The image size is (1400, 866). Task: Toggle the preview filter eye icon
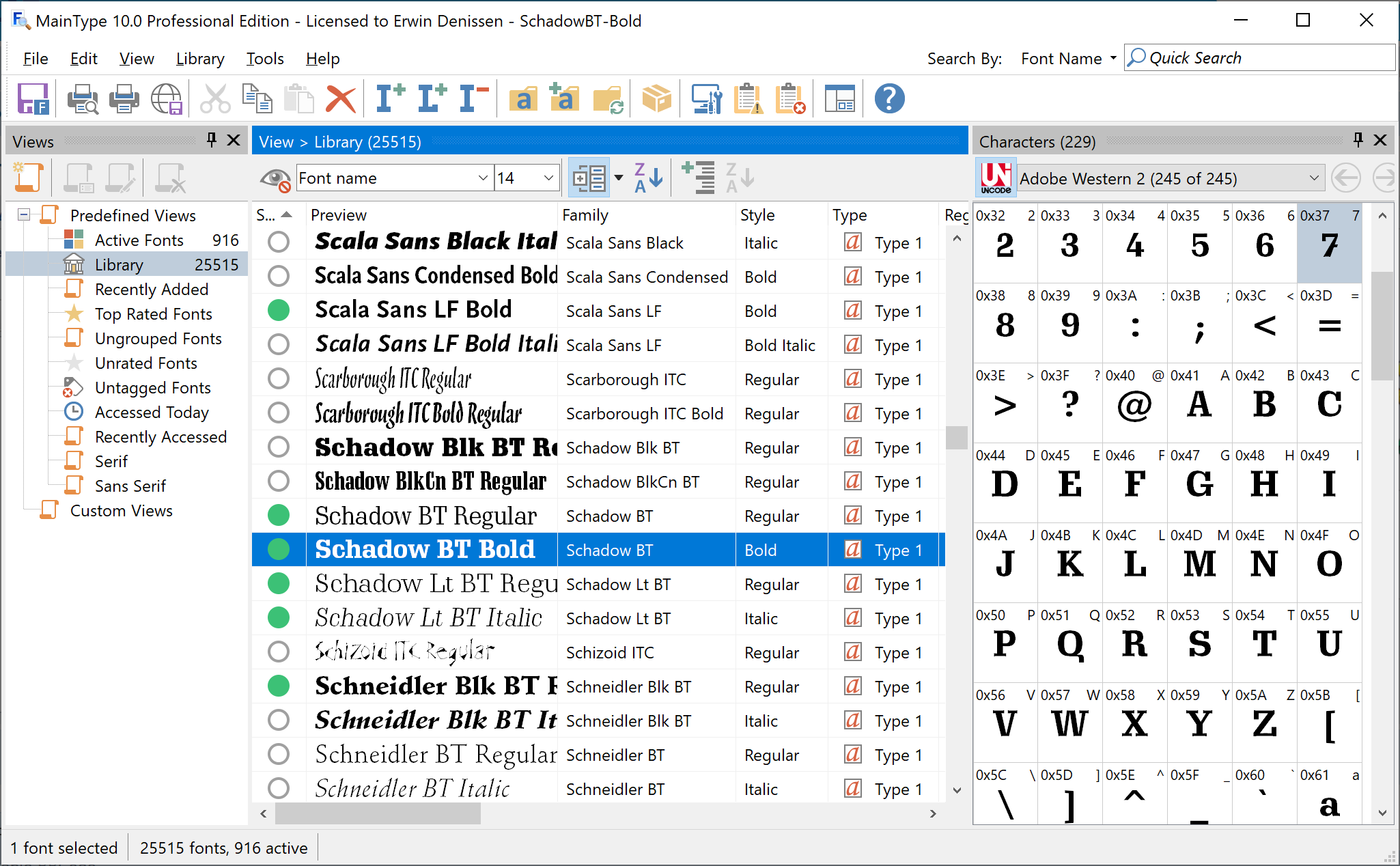[x=275, y=179]
